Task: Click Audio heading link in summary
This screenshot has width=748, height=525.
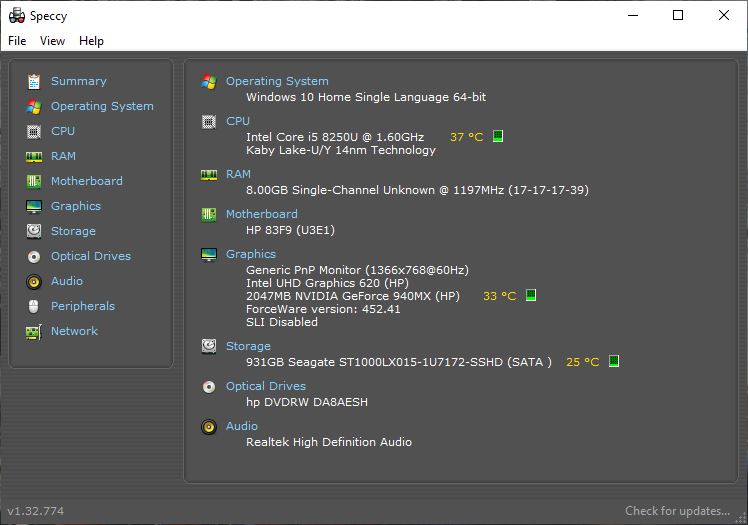Action: (x=242, y=426)
